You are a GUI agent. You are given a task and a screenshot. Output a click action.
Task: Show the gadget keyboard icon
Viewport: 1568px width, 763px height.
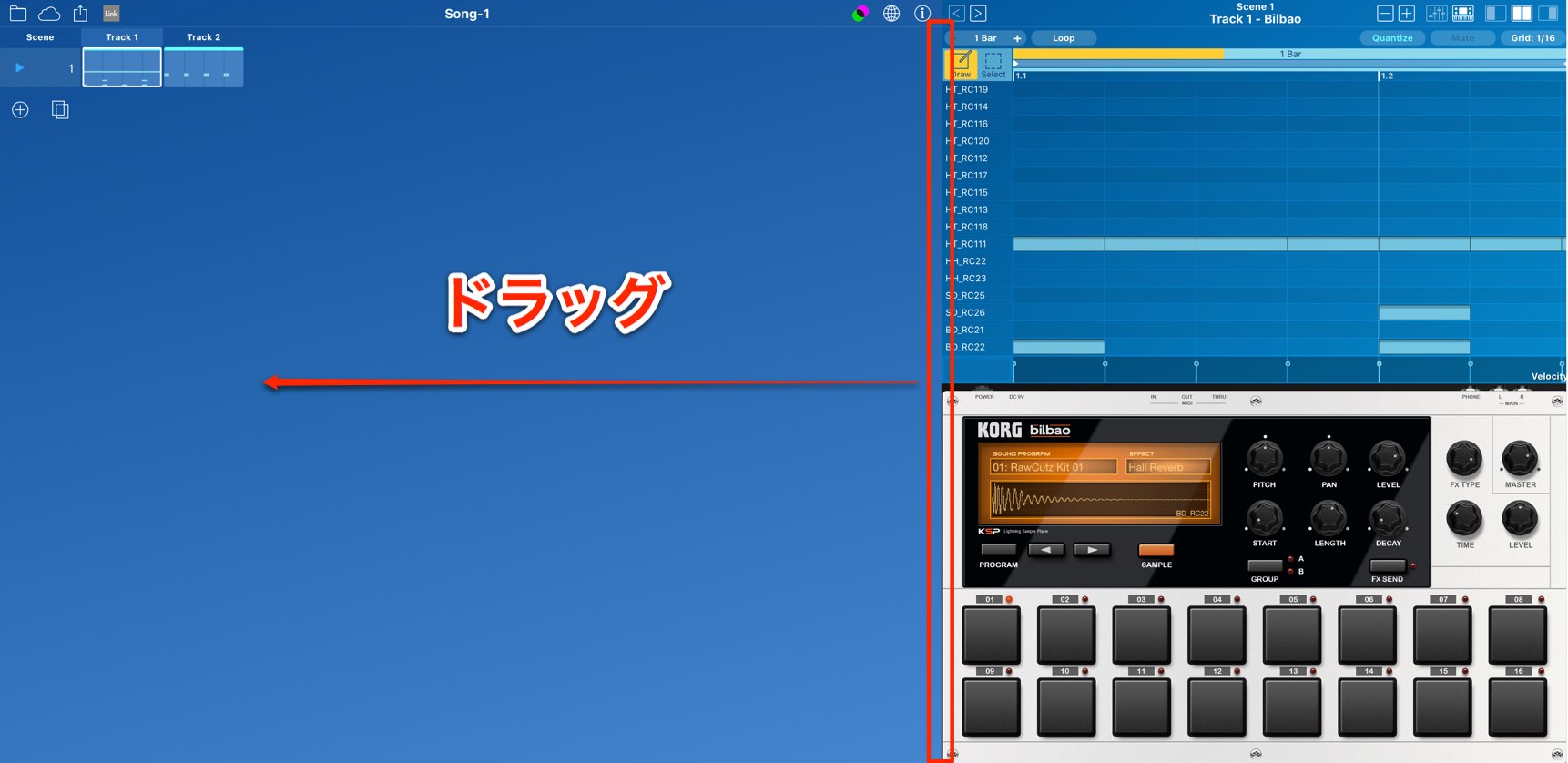(x=1463, y=14)
